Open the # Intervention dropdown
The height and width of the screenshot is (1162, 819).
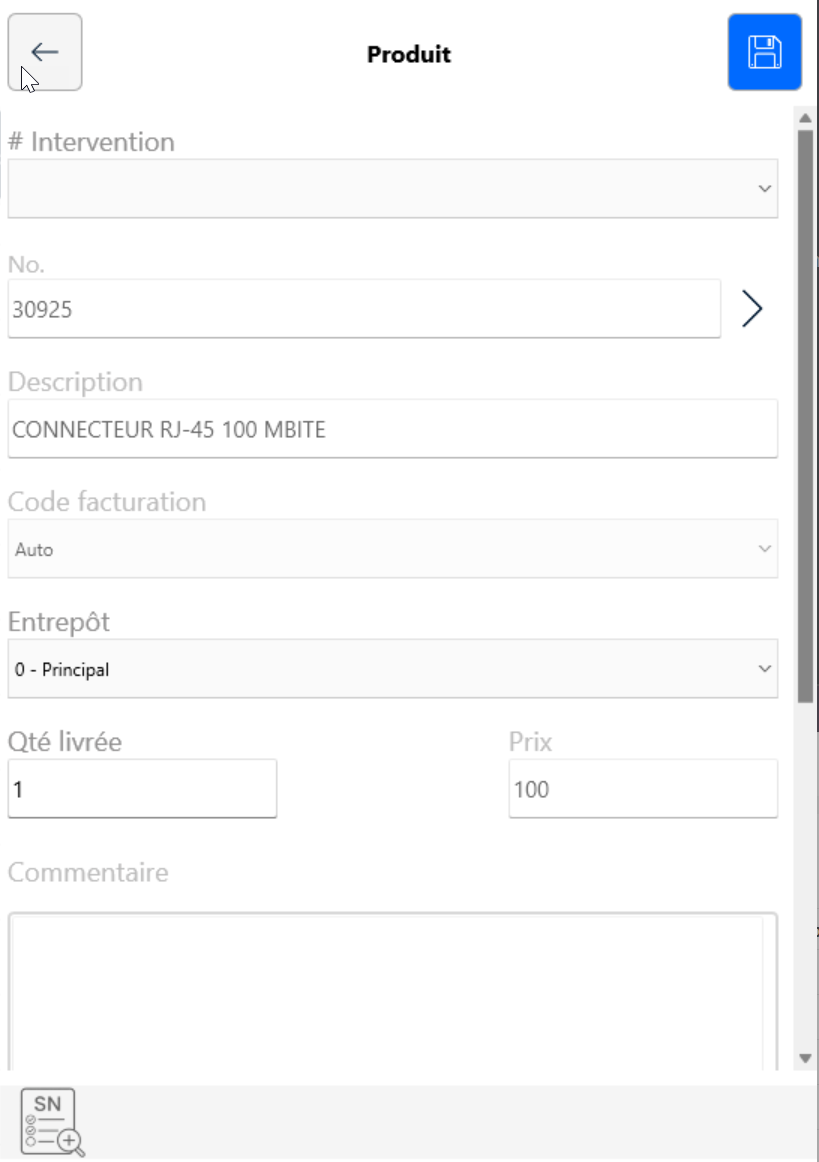393,188
